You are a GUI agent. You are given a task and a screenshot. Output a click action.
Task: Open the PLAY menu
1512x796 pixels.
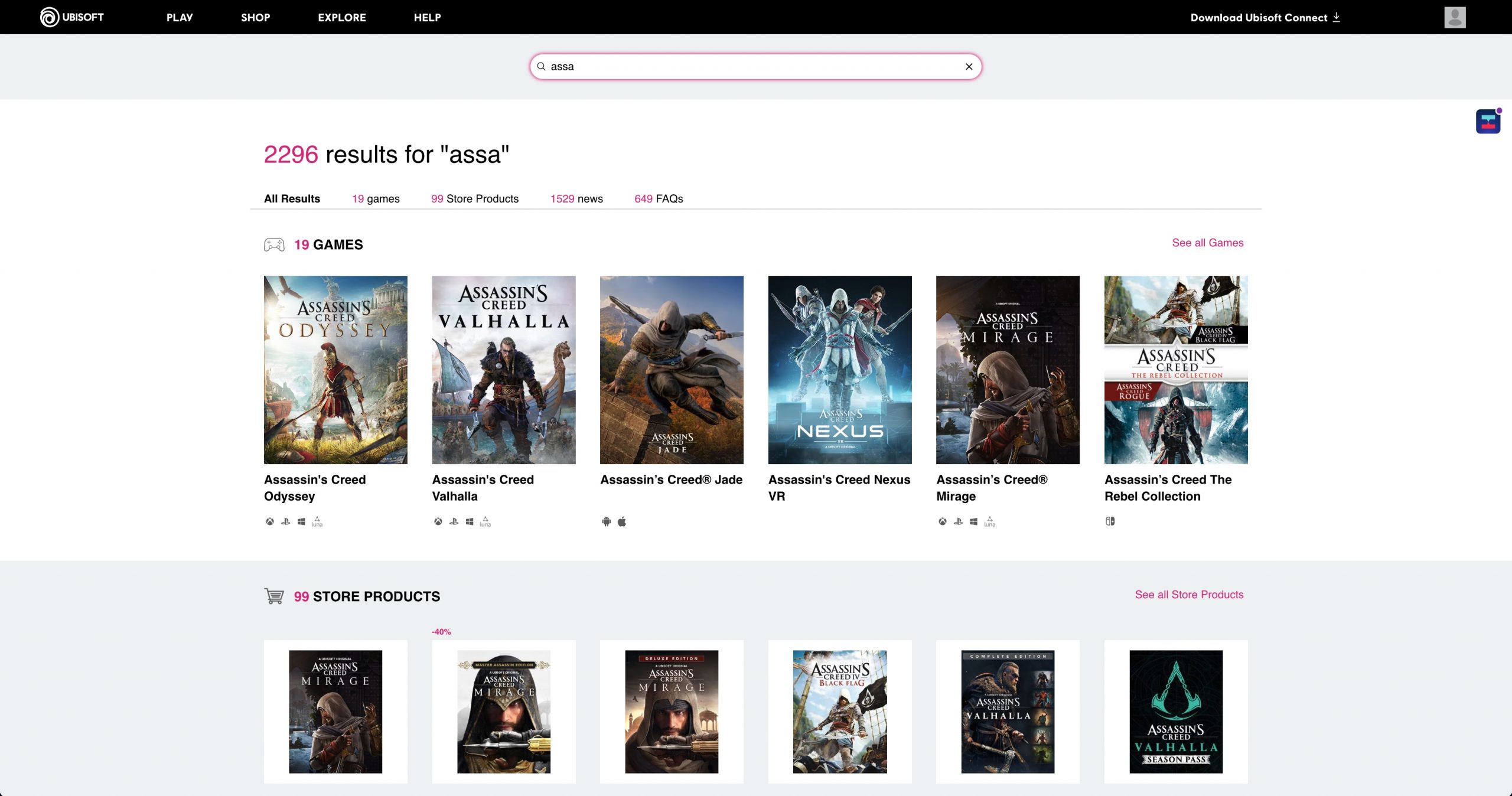(180, 18)
